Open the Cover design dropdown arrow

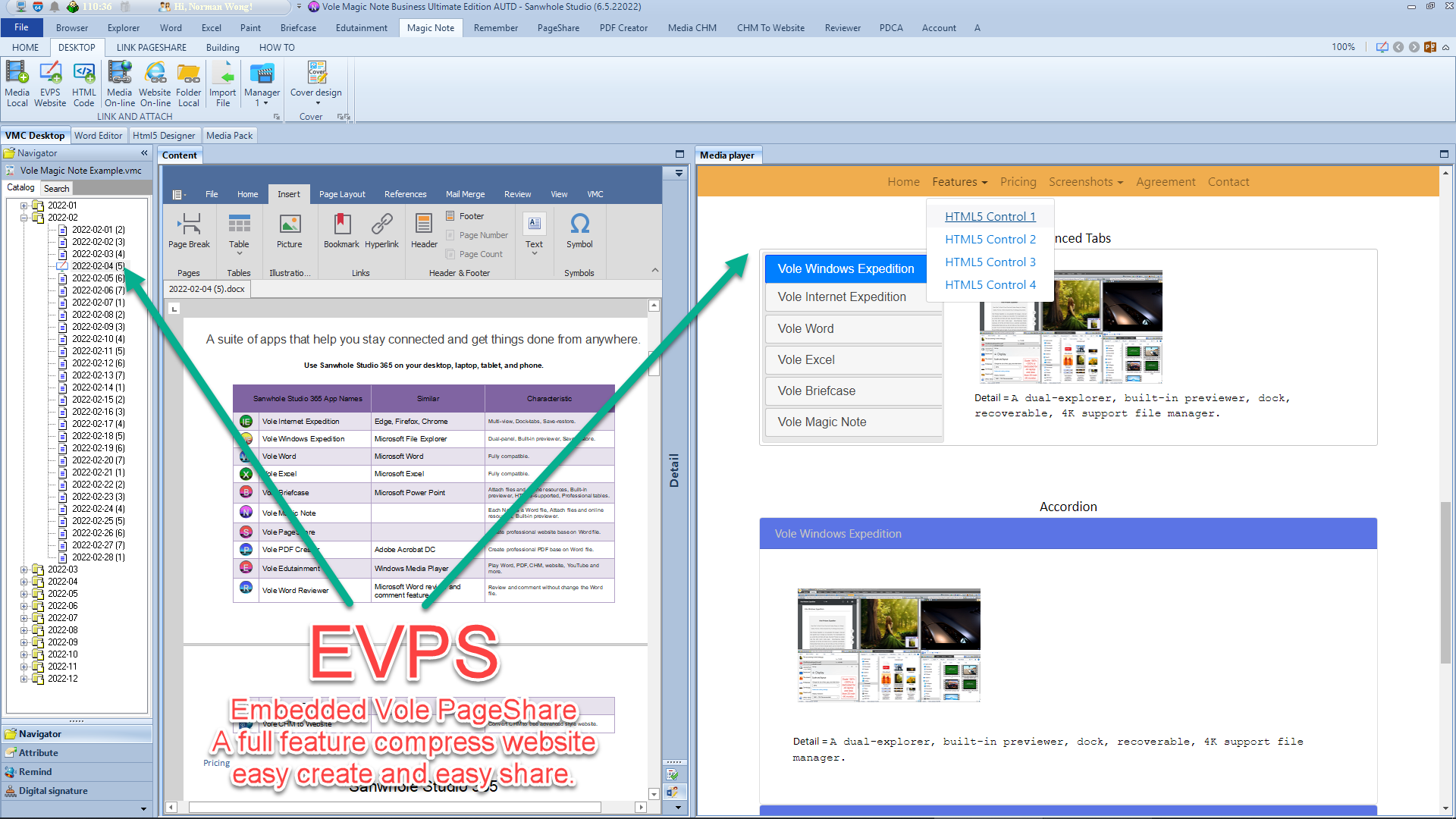(318, 103)
